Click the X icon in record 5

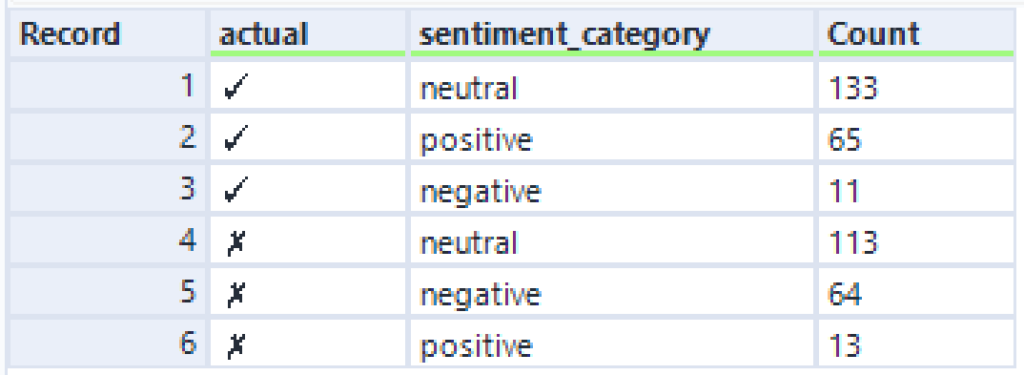[x=234, y=295]
